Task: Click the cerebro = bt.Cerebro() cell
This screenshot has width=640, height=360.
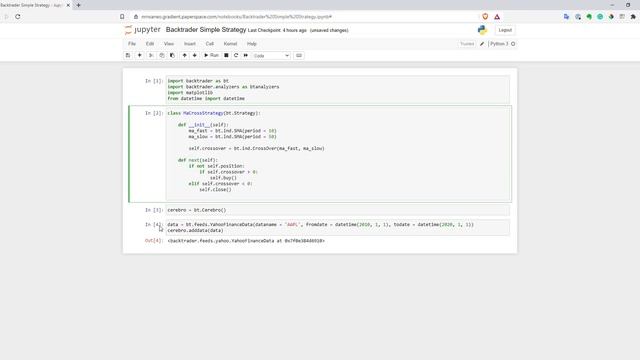Action: point(338,210)
